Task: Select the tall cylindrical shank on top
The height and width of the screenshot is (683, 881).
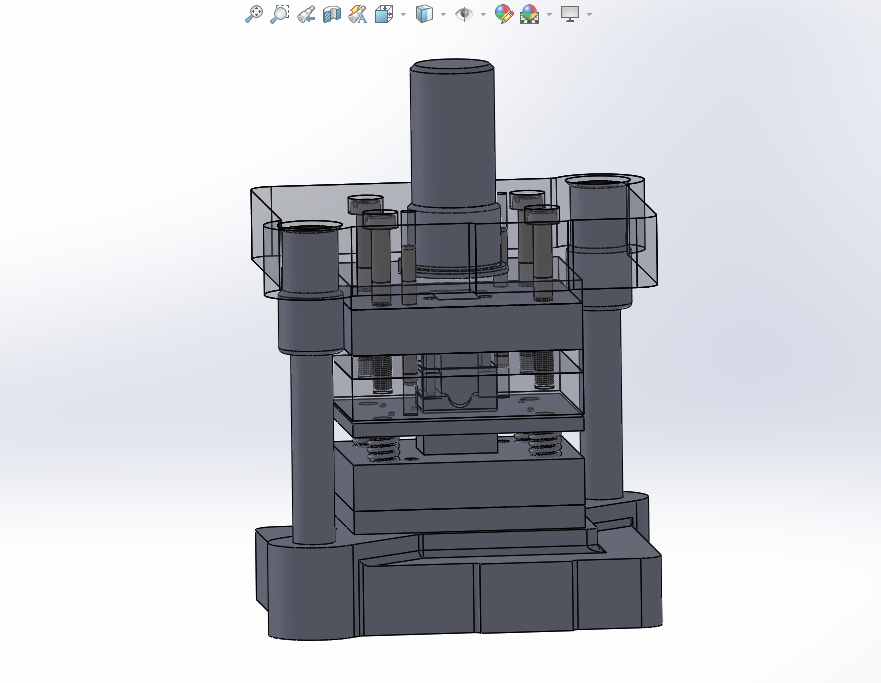Action: coord(452,135)
